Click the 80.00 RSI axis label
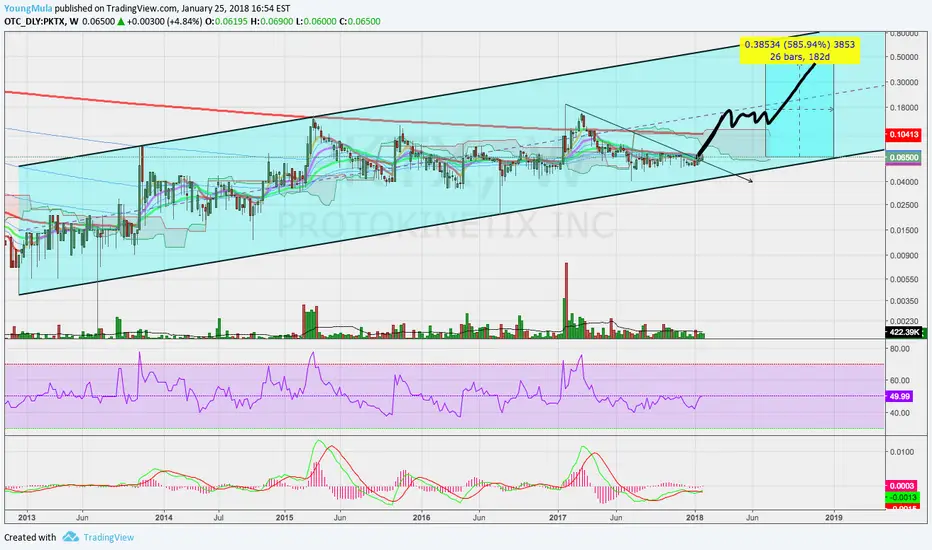The image size is (932, 550). 899,348
